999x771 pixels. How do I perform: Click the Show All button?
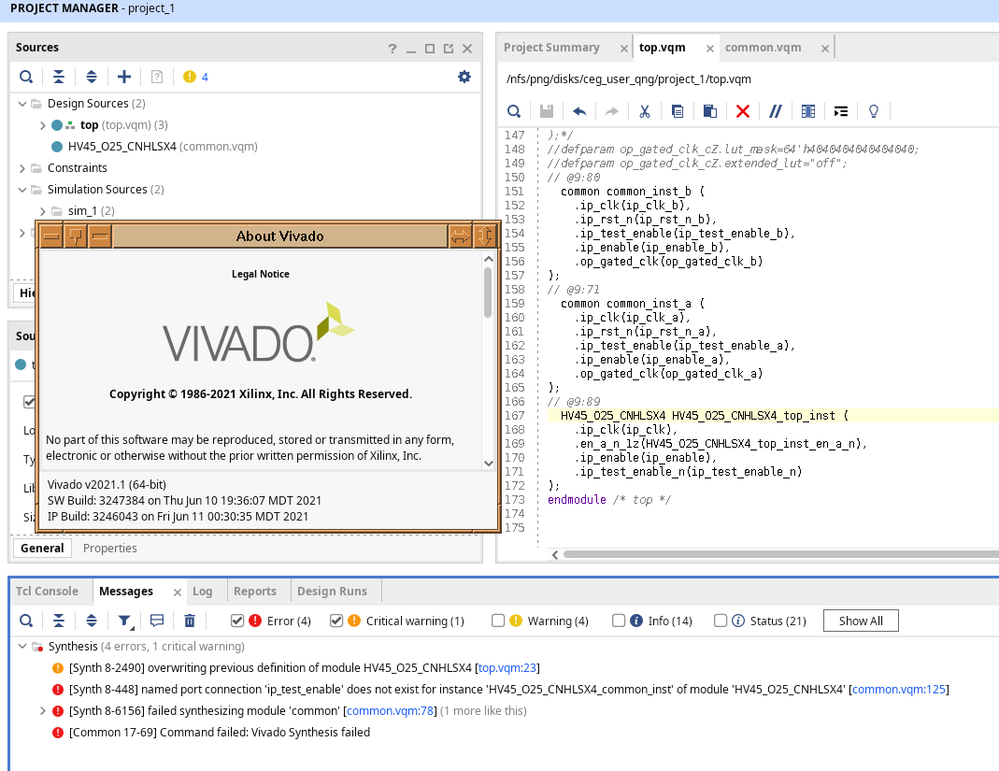click(x=861, y=621)
